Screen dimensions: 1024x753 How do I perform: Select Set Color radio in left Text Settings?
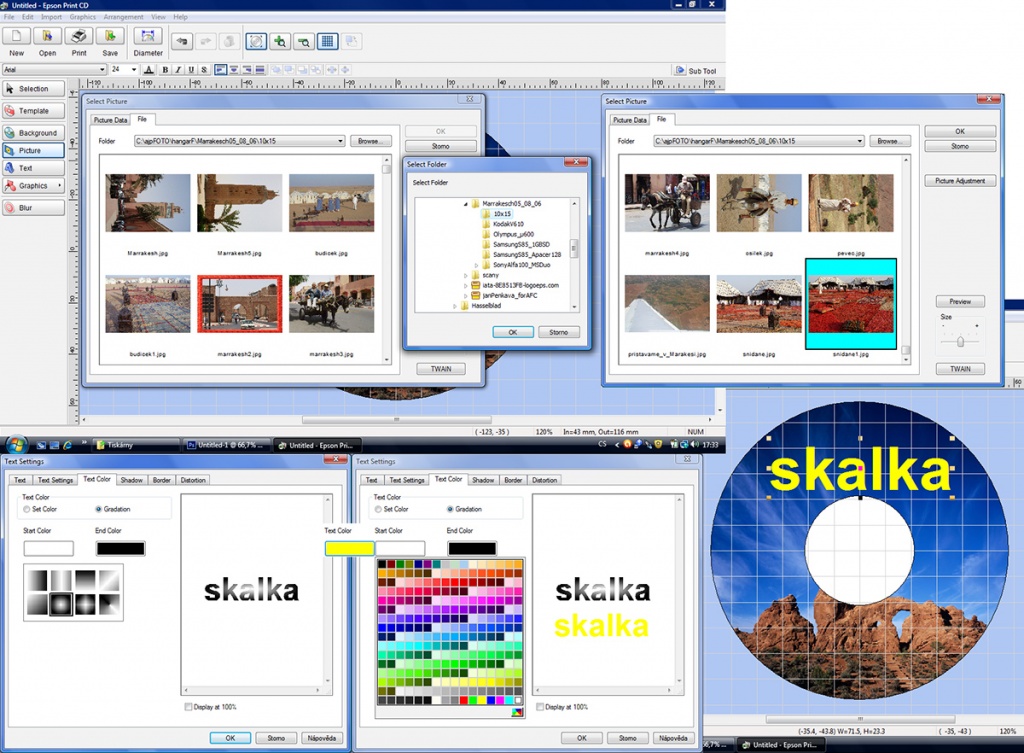coord(27,509)
